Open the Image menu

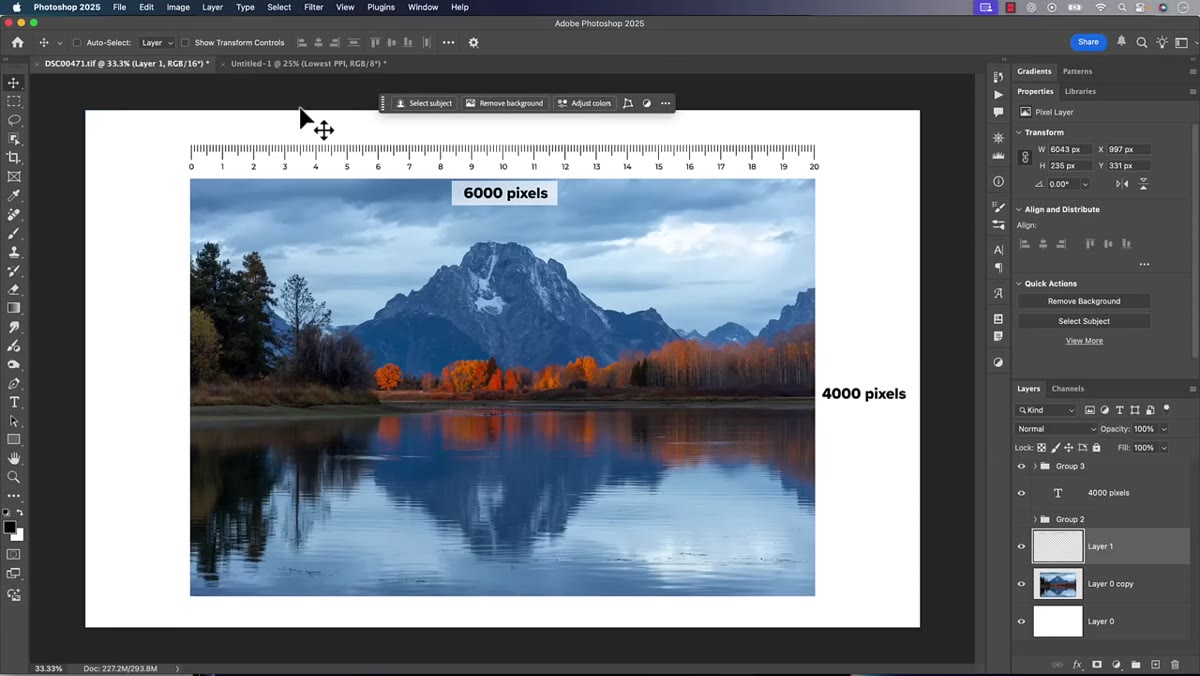178,7
